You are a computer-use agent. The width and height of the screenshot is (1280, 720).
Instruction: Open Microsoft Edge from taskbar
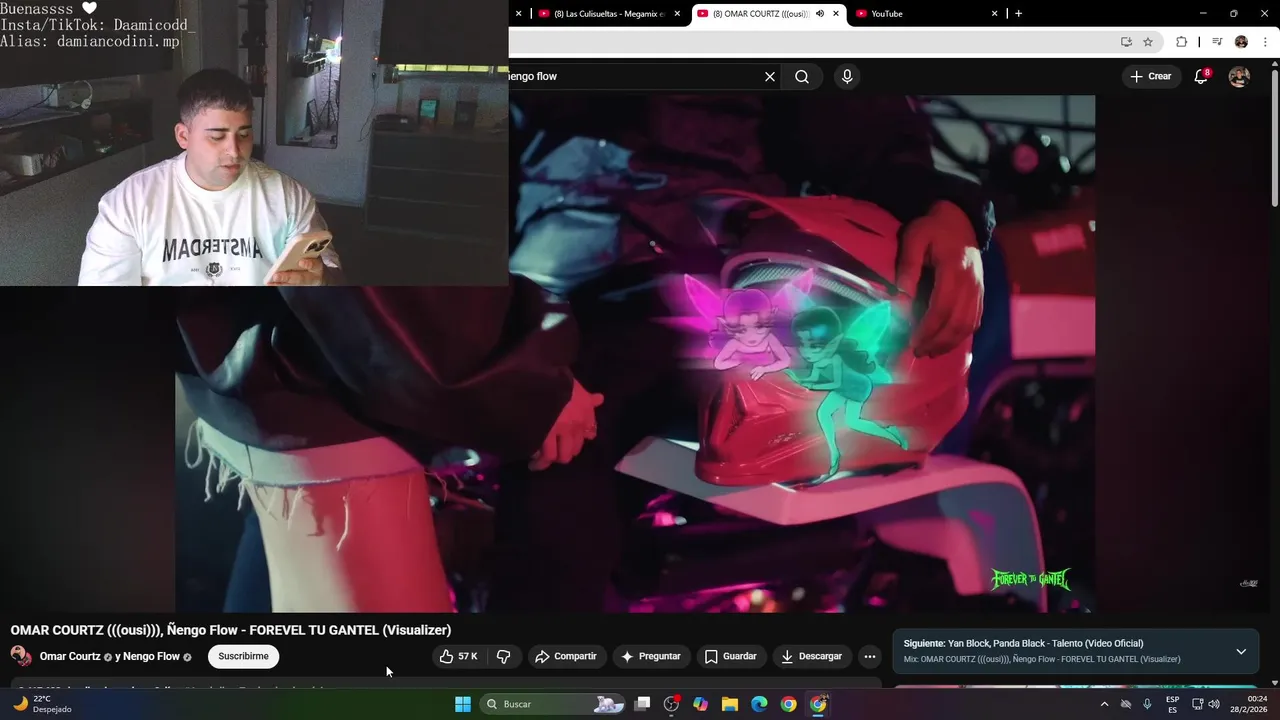tap(759, 704)
